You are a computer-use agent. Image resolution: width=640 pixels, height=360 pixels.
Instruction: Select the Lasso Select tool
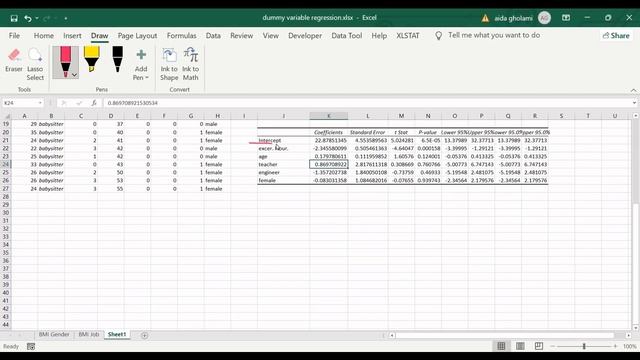pyautogui.click(x=35, y=64)
